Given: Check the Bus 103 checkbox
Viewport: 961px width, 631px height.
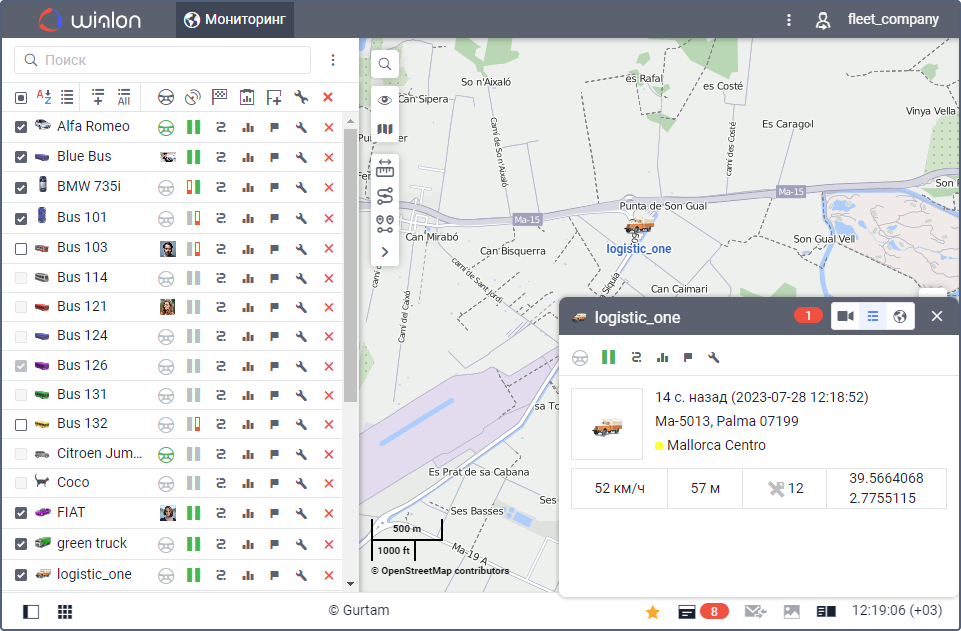Looking at the screenshot, I should [x=21, y=248].
